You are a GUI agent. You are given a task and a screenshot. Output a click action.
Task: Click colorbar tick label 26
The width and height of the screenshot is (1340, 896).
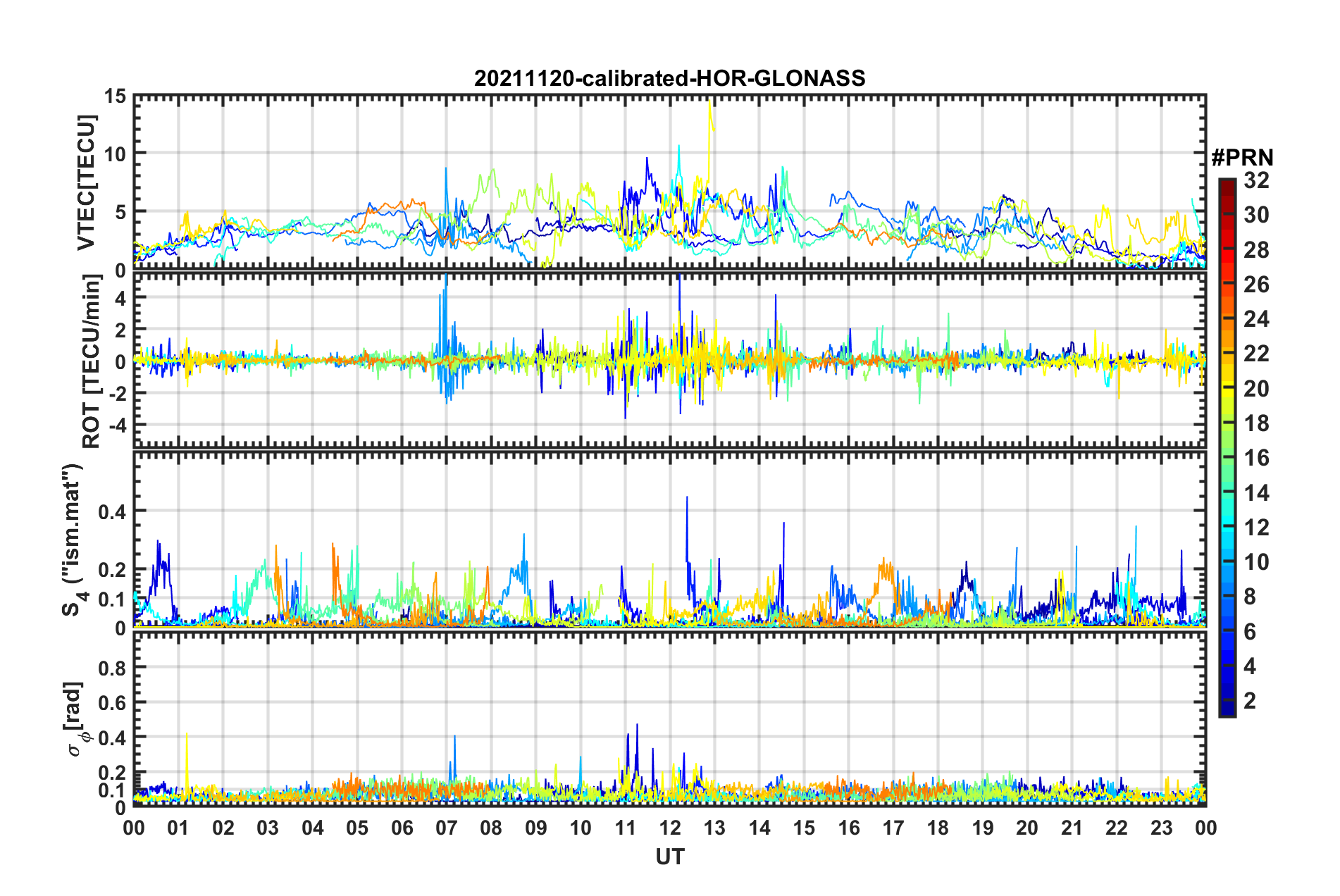1256,285
